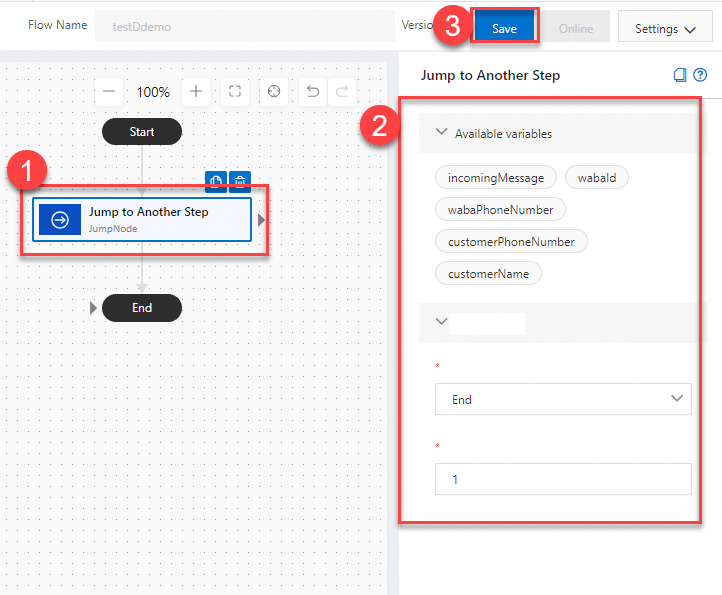Delete the Jump node with trash icon
This screenshot has width=722, height=595.
[x=240, y=181]
